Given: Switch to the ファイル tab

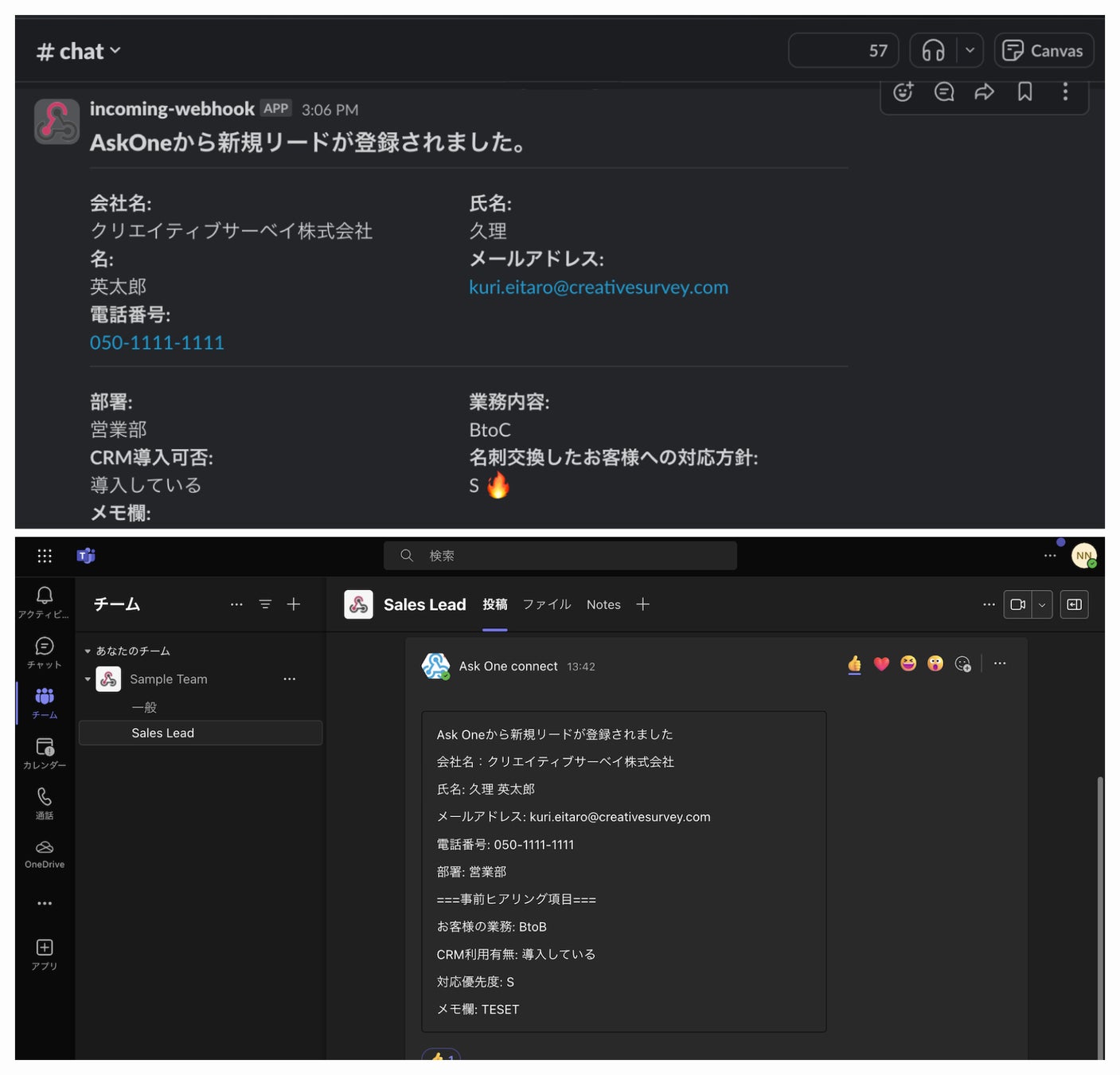Looking at the screenshot, I should click(x=547, y=604).
